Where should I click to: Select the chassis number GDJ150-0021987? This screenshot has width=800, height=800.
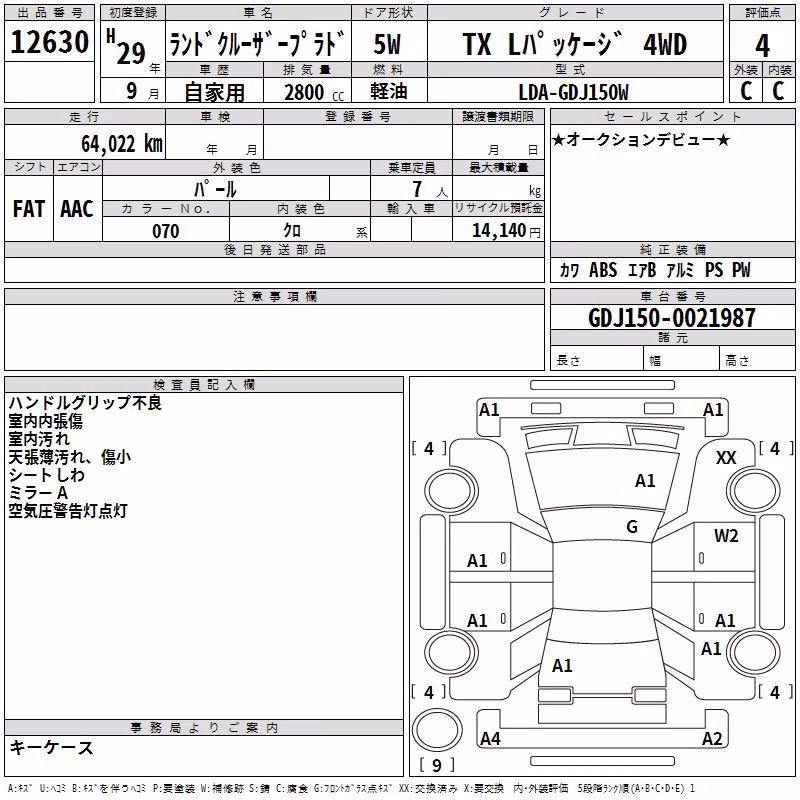tap(671, 318)
